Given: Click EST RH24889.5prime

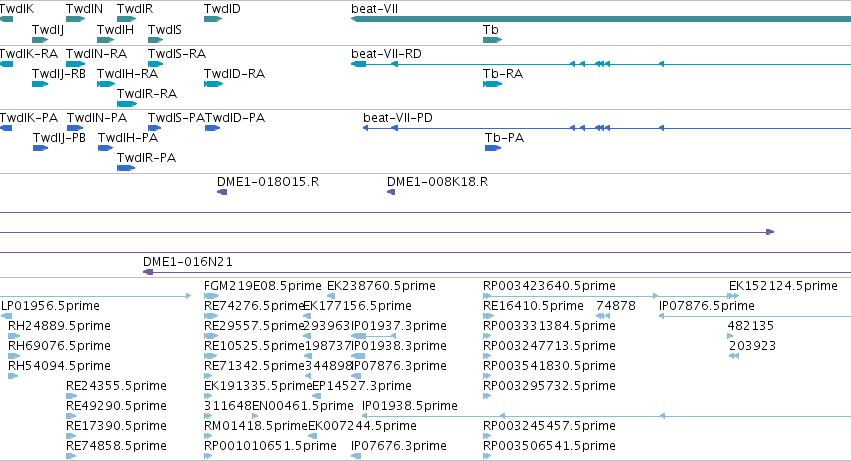Looking at the screenshot, I should [59, 326].
